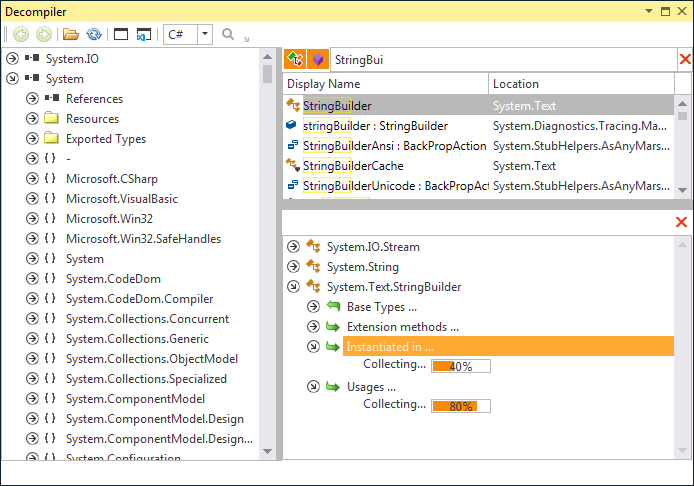Click the search magnifier icon in toolbar
Screen dimensions: 694x486
click(228, 34)
